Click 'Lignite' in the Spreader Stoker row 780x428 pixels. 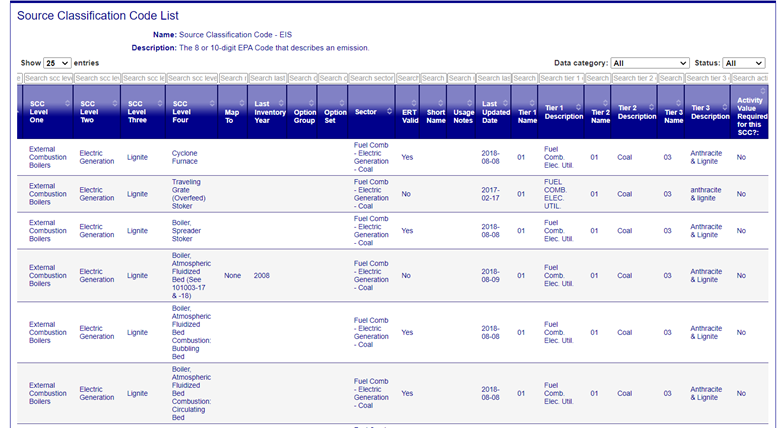(137, 231)
